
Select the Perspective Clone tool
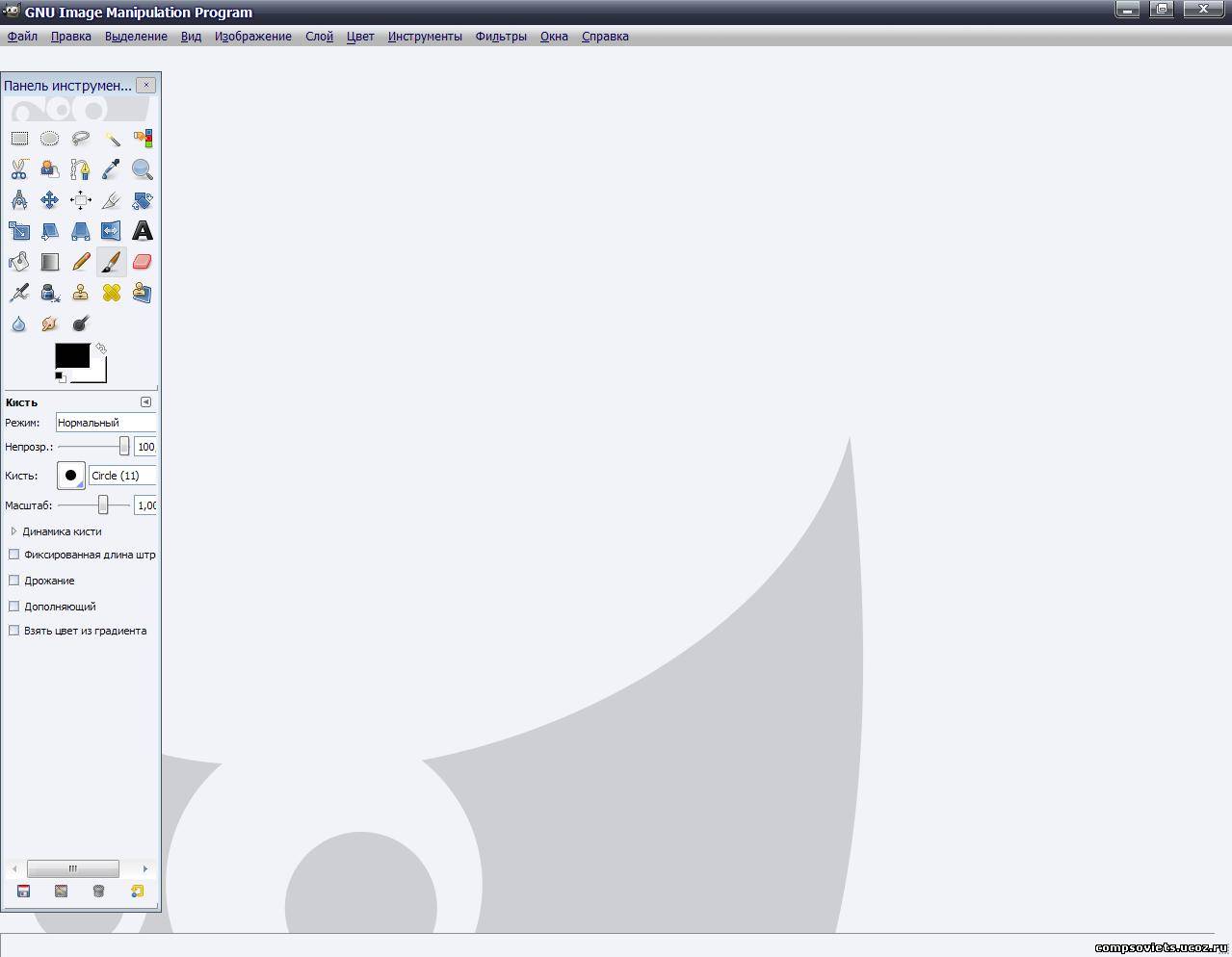(143, 293)
